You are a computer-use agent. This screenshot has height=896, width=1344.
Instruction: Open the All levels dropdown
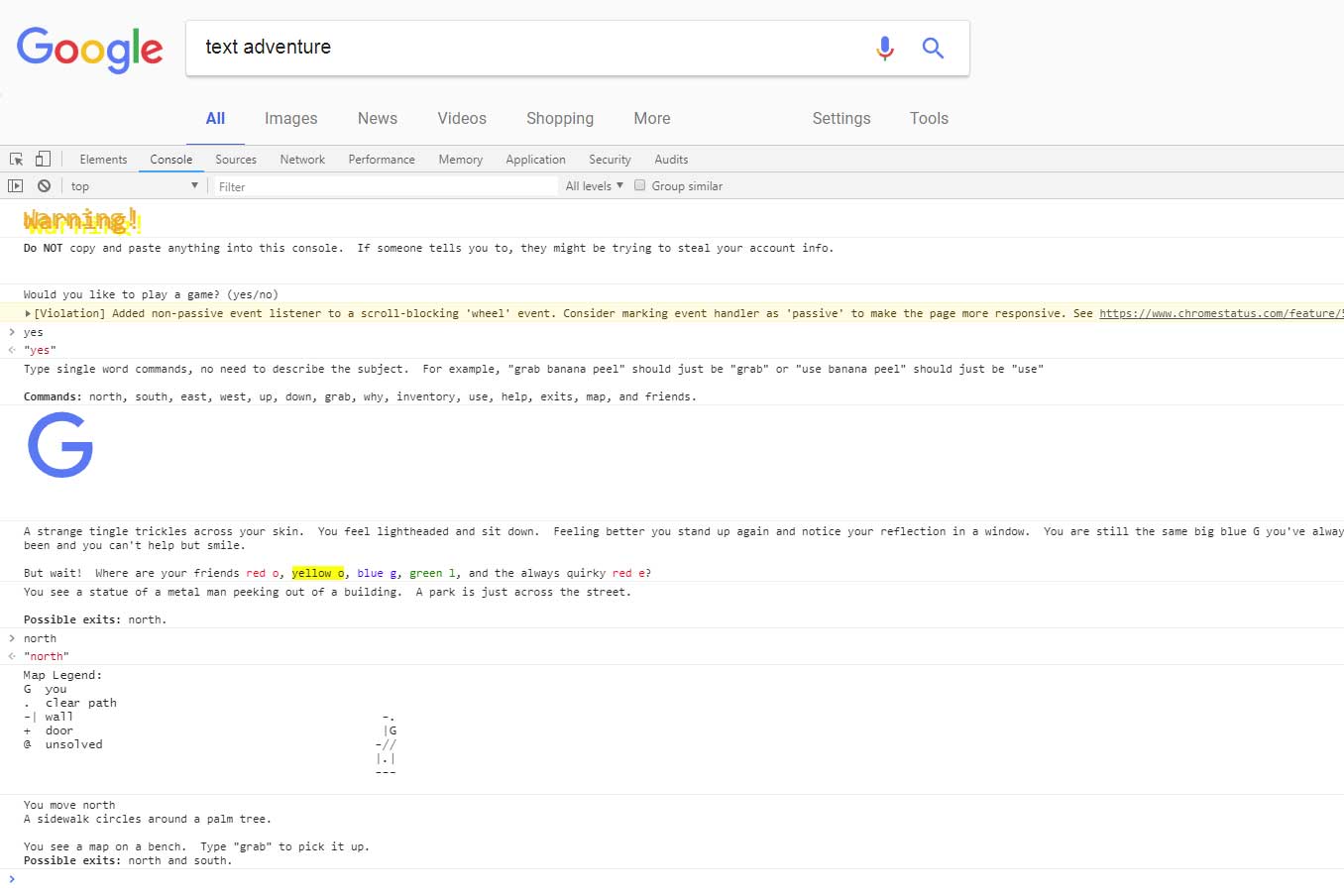(x=595, y=186)
